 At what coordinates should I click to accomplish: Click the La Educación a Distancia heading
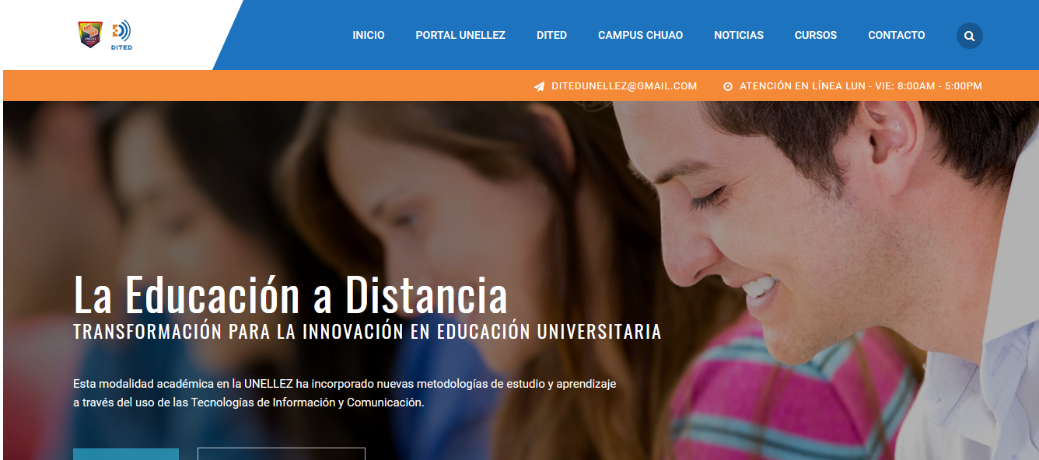[x=290, y=295]
